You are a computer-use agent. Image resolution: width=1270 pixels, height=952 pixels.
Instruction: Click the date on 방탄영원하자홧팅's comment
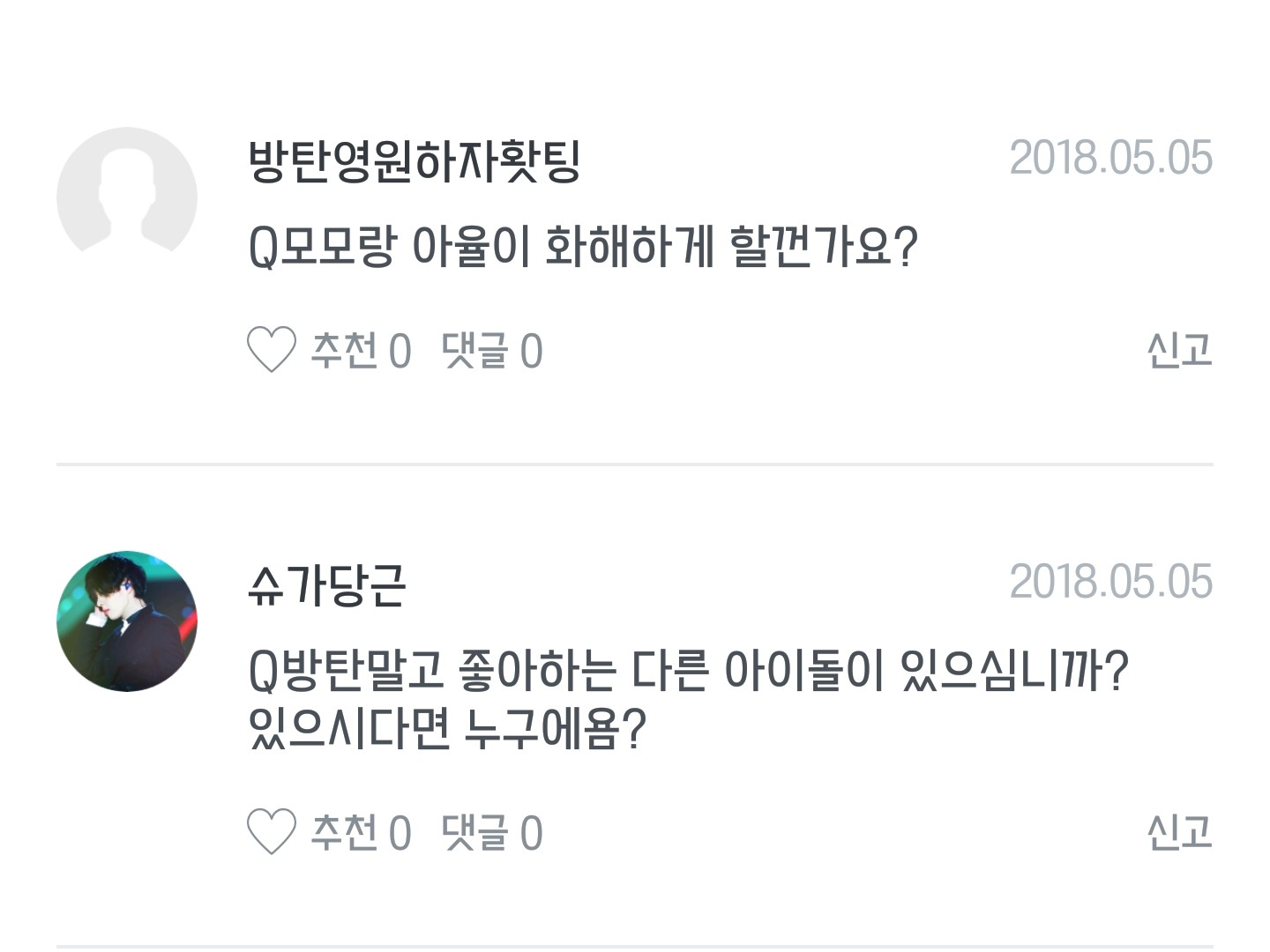[x=1110, y=159]
